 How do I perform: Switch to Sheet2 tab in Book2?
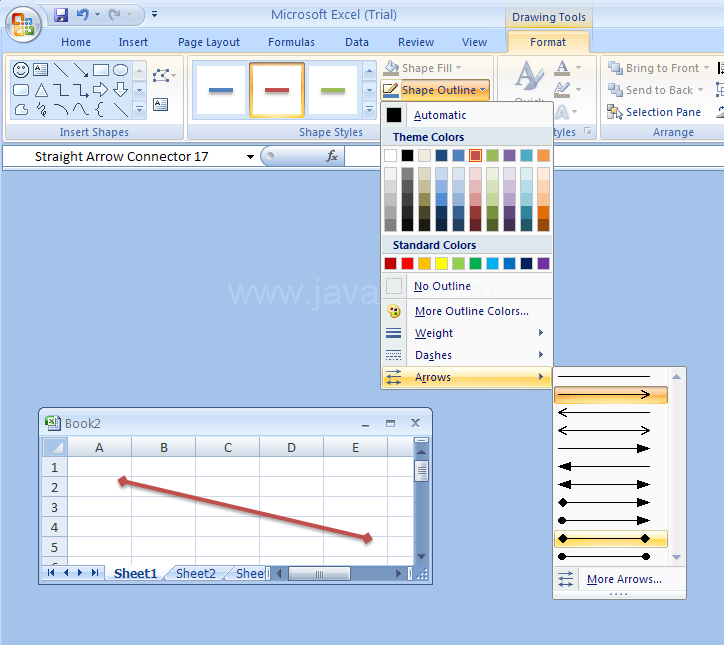(x=196, y=573)
